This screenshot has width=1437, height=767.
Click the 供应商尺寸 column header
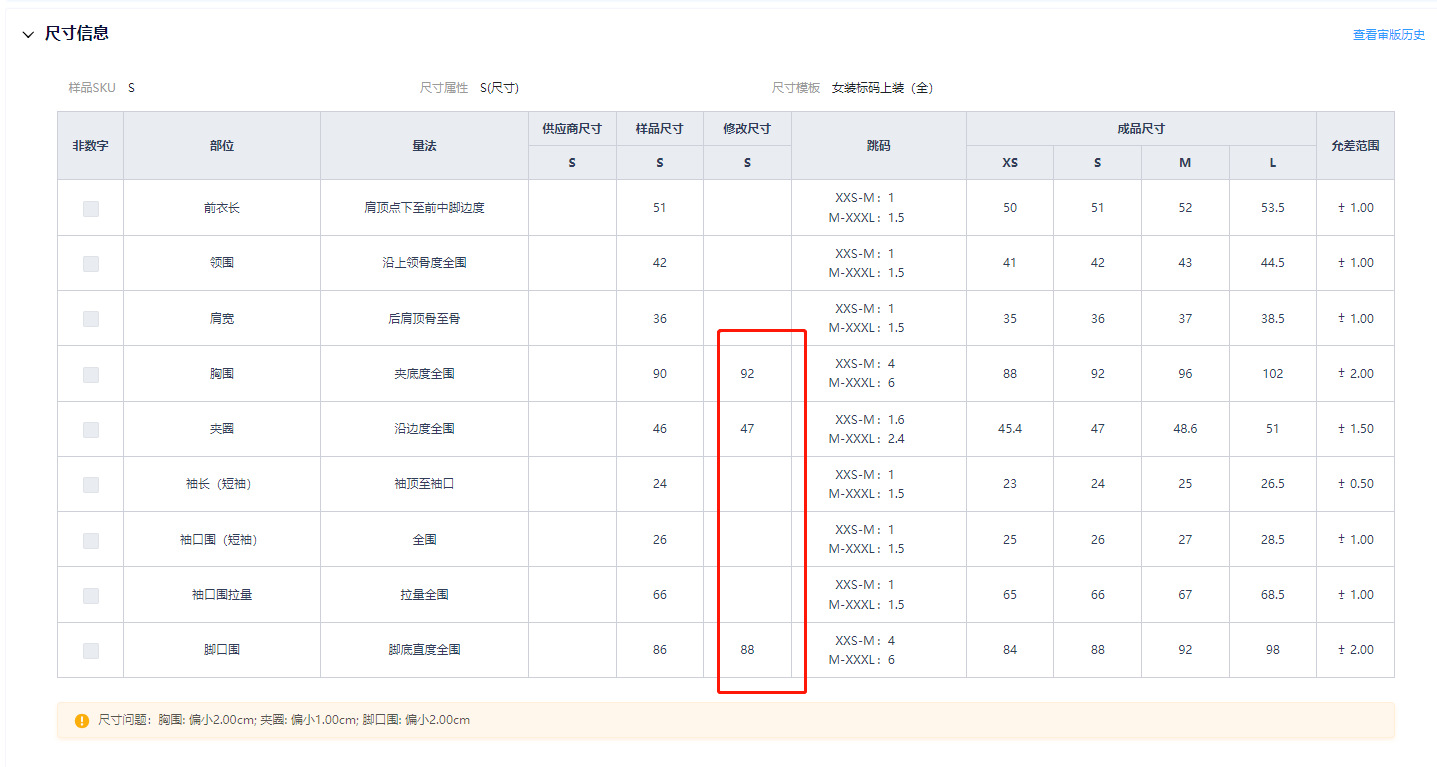click(x=572, y=129)
